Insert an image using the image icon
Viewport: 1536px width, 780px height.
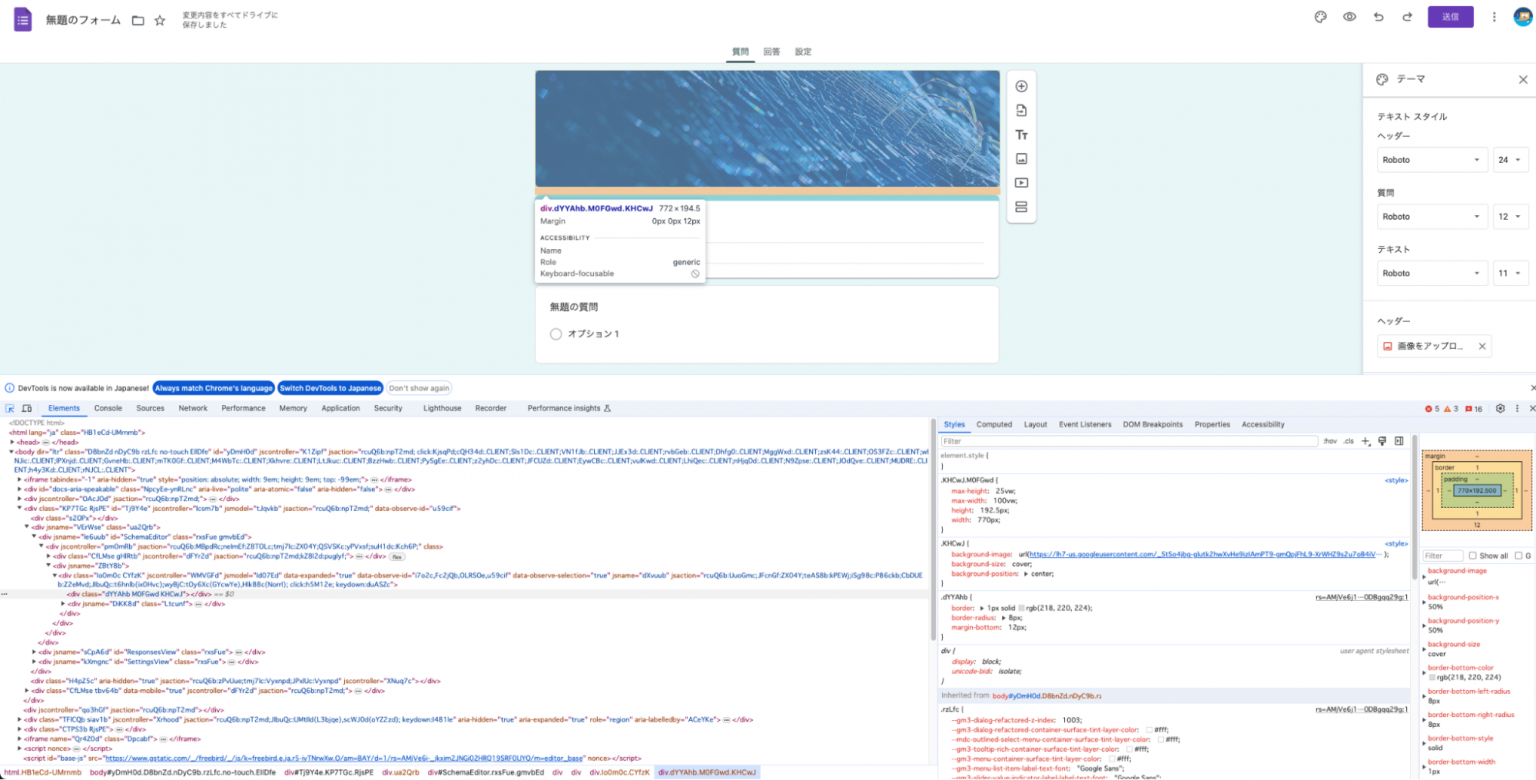click(x=1021, y=158)
